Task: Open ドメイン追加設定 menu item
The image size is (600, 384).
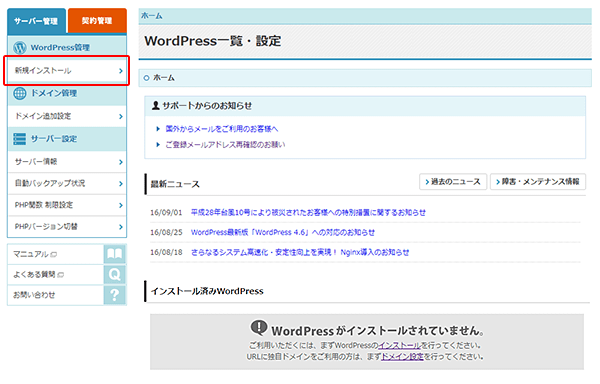Action: [67, 116]
